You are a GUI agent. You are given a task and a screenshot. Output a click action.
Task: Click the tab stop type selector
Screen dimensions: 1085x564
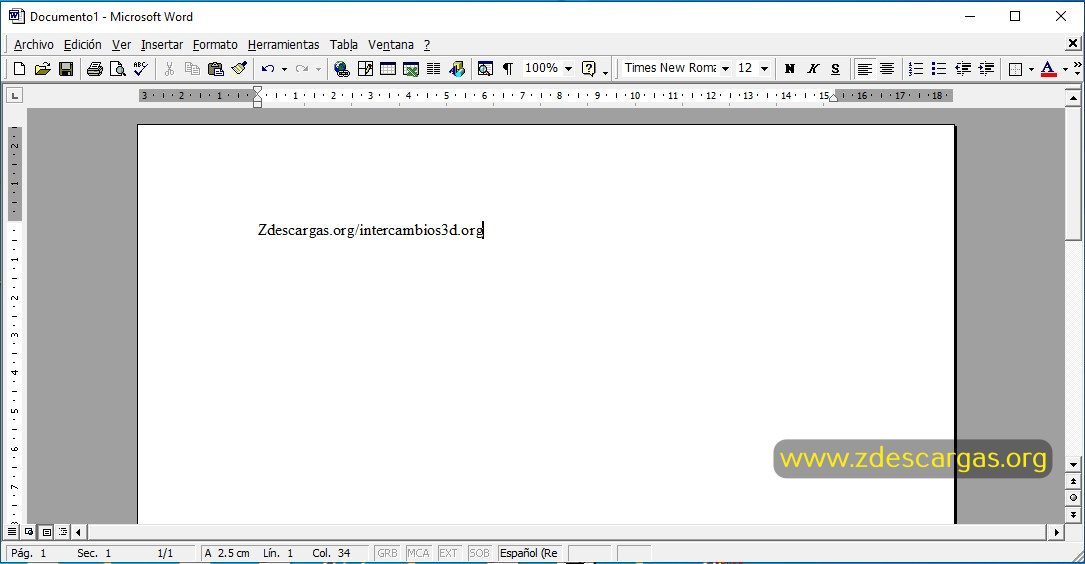(x=14, y=95)
